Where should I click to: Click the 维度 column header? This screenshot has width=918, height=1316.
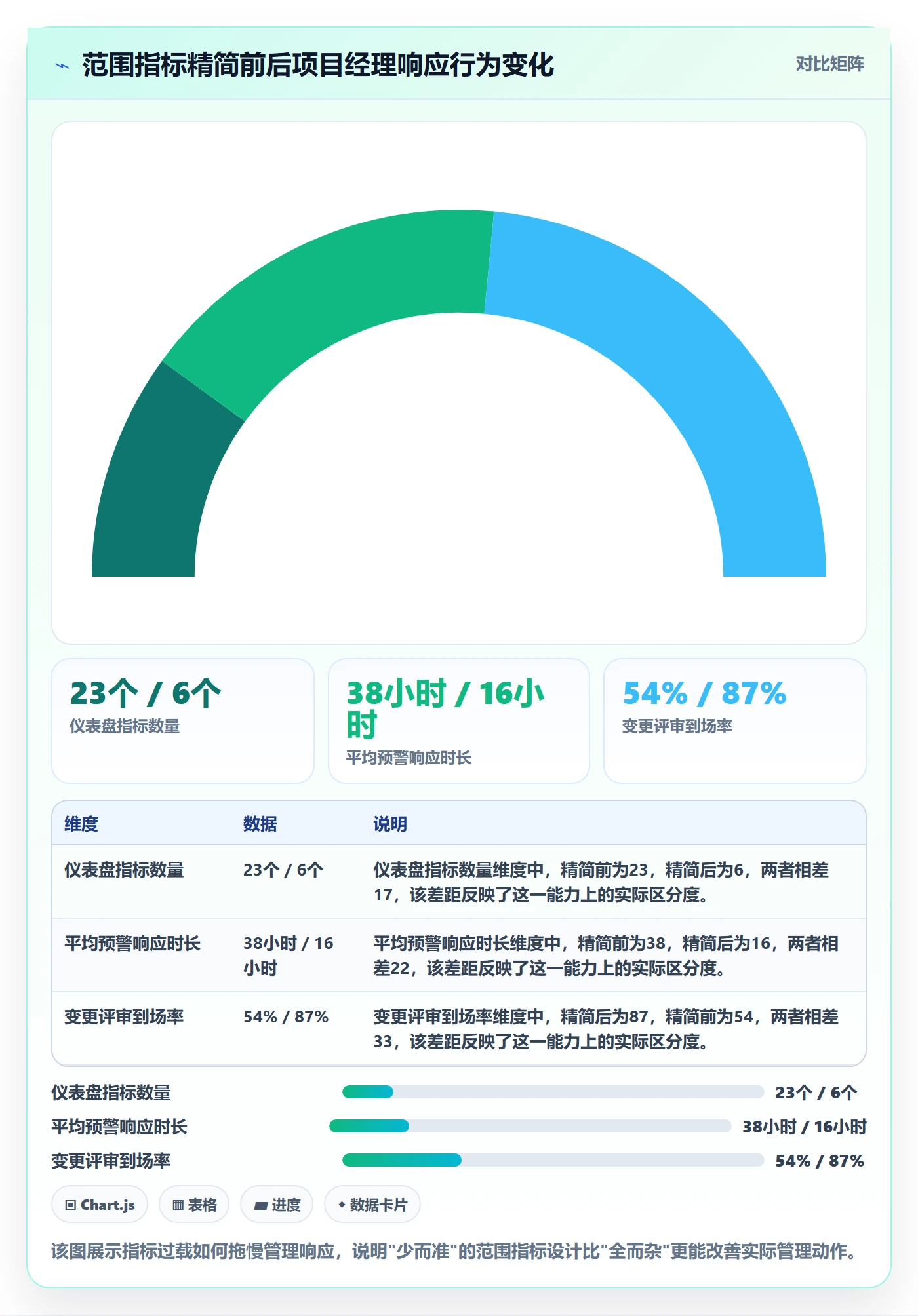point(81,824)
